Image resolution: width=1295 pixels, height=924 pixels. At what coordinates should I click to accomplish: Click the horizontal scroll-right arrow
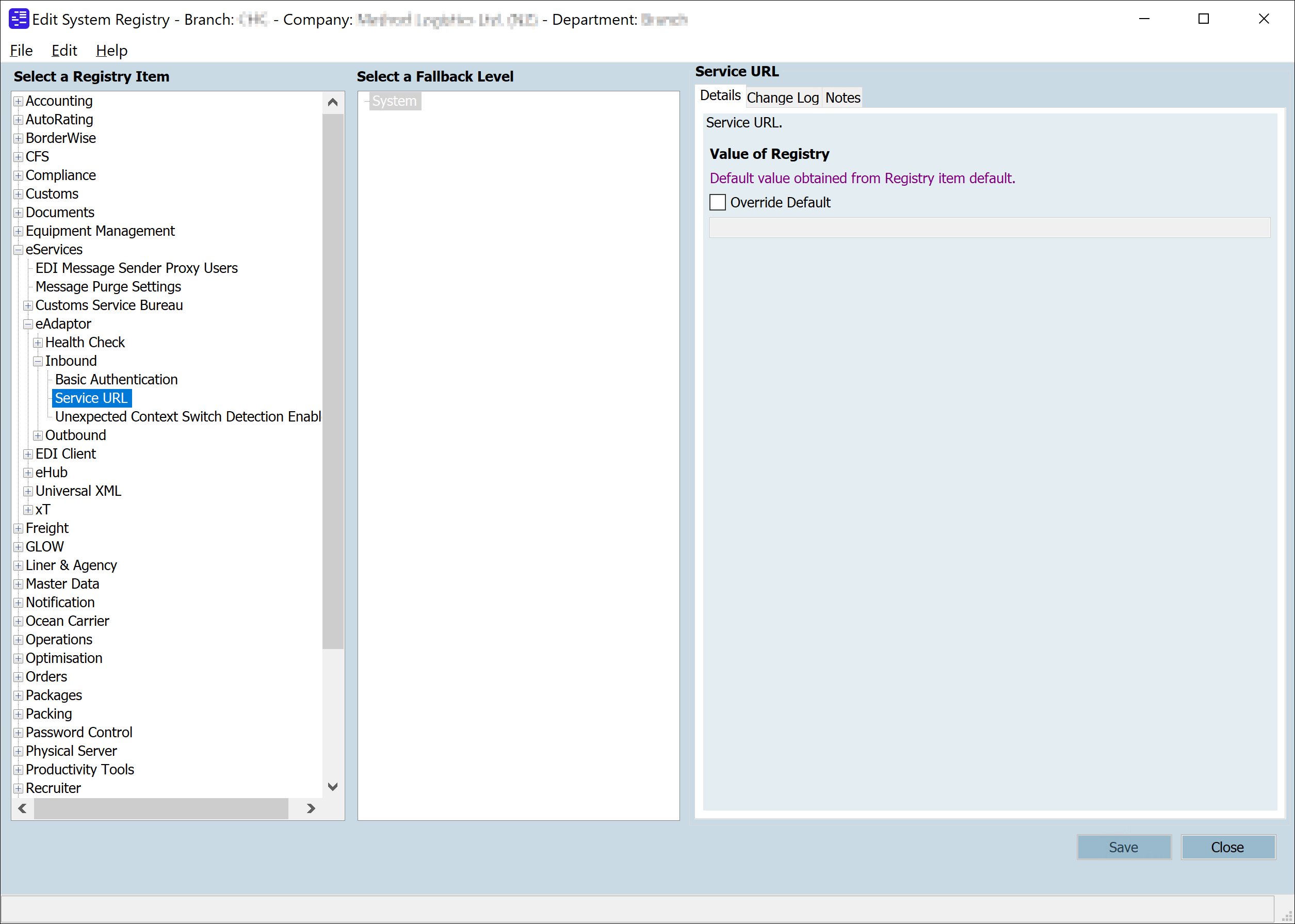point(311,808)
